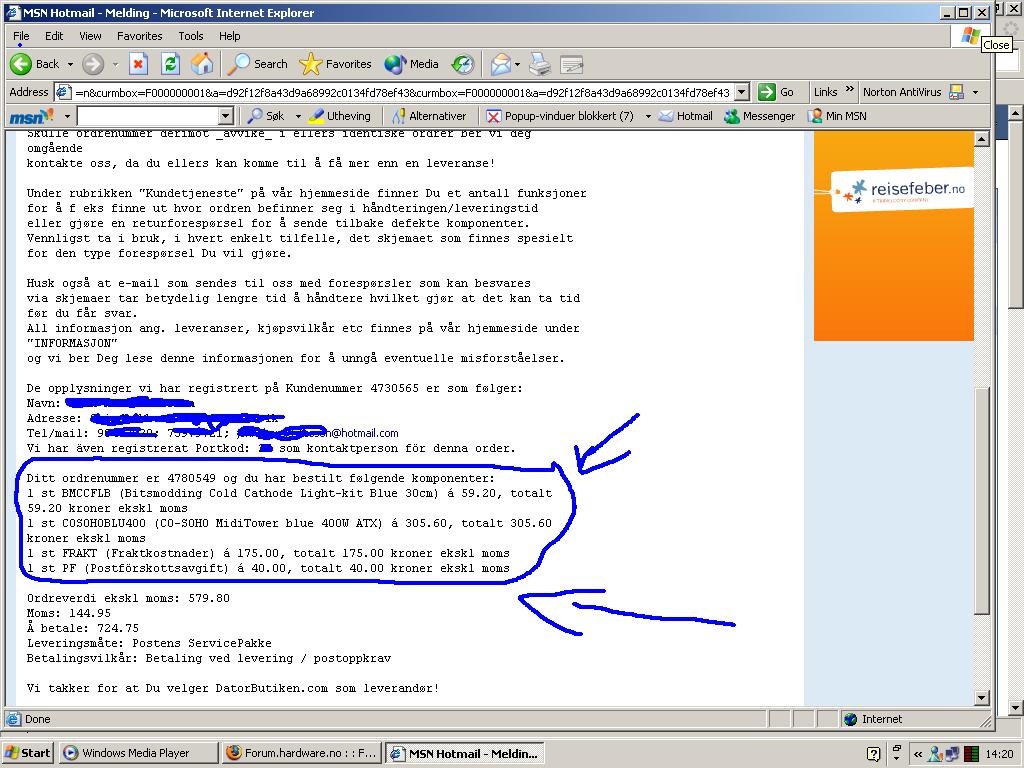Go to the Home page icon
Image resolution: width=1024 pixels, height=768 pixels.
[202, 64]
